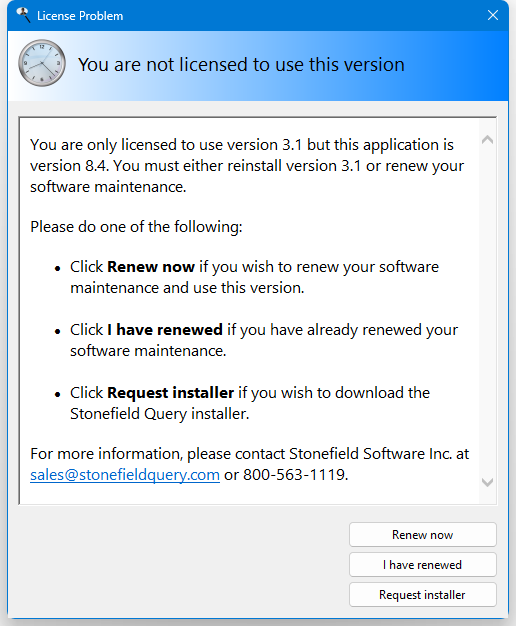Choose the I have renewed button
This screenshot has height=626, width=516.
point(423,565)
